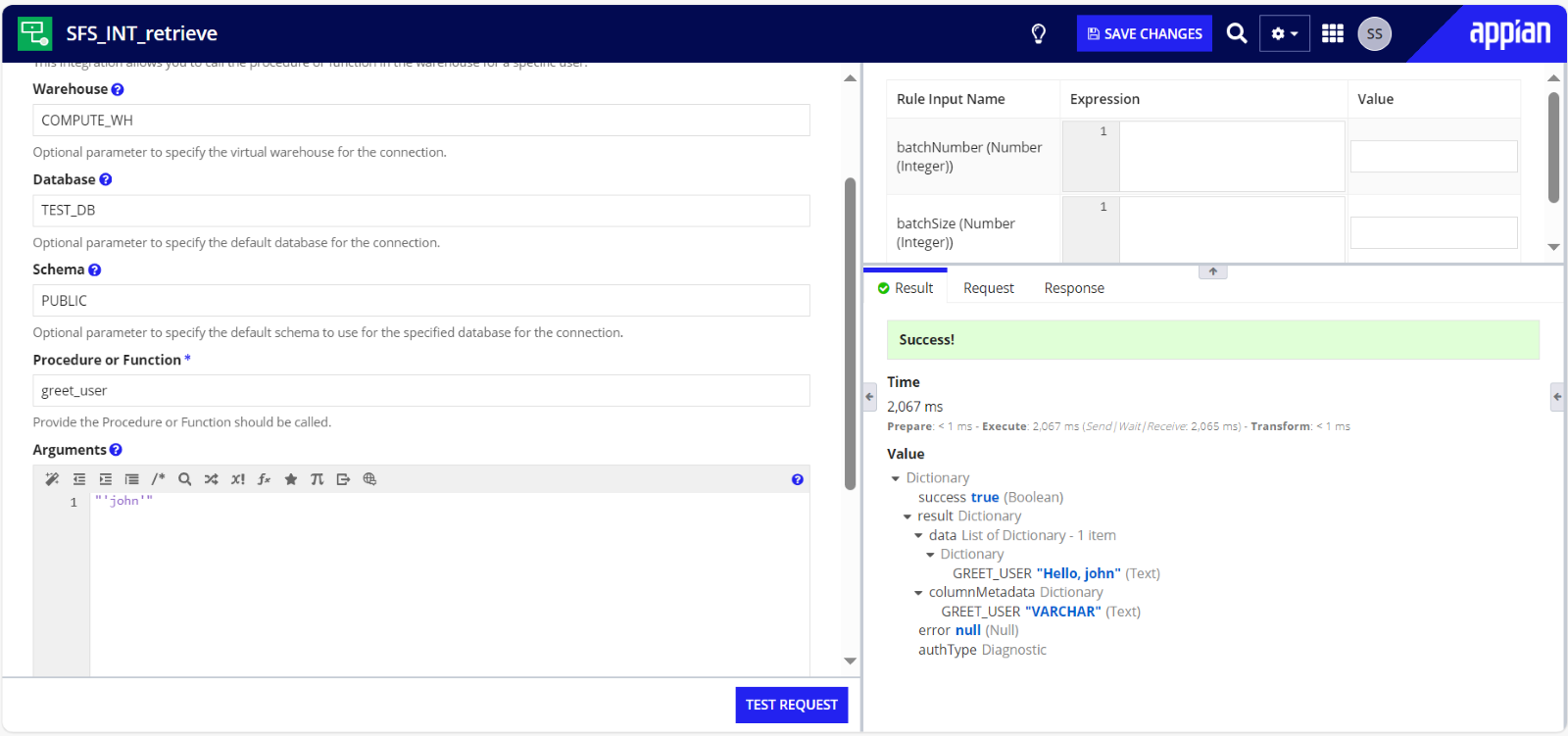1568x736 pixels.
Task: Click the Expression column header
Action: [x=1104, y=99]
